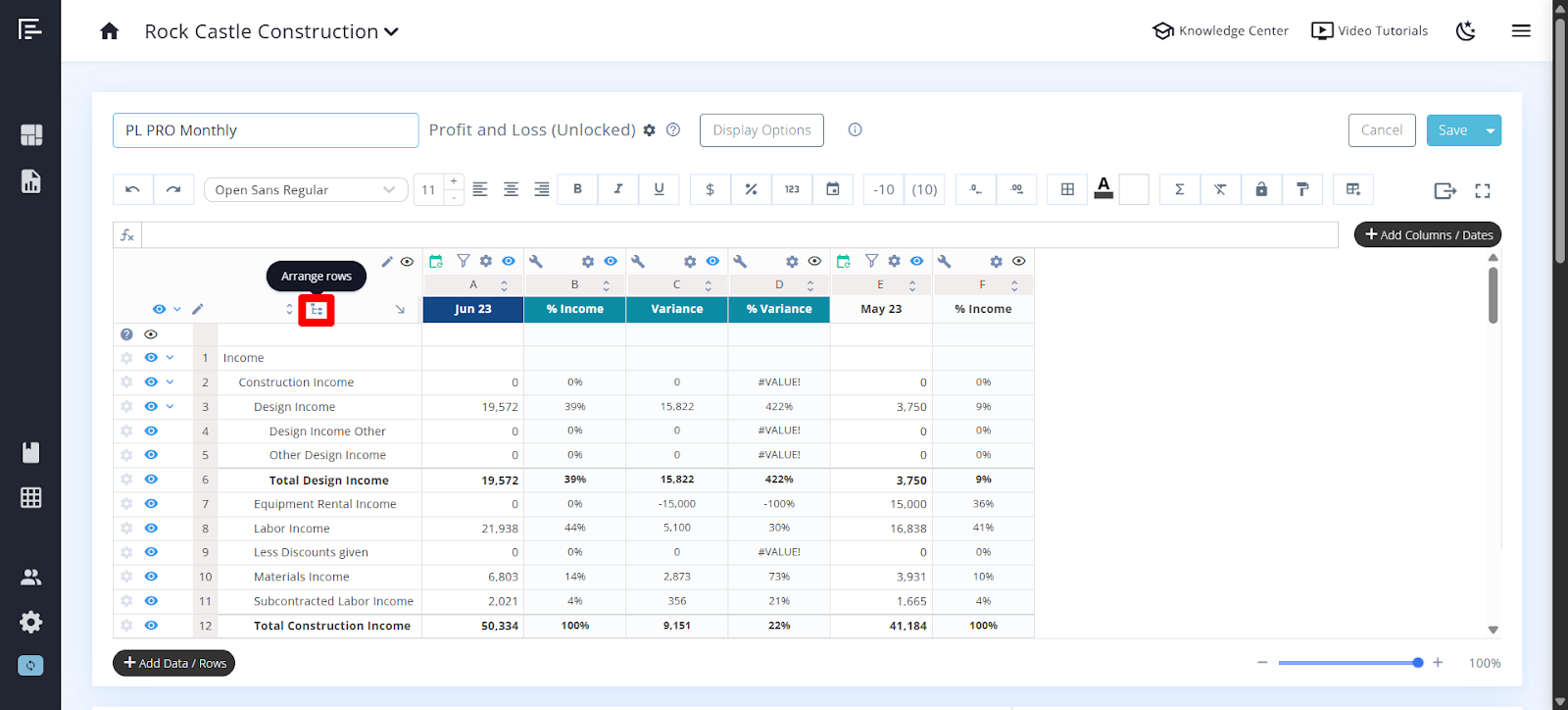Screen dimensions: 1568x710
Task: Select the % Income column header
Action: 574,309
